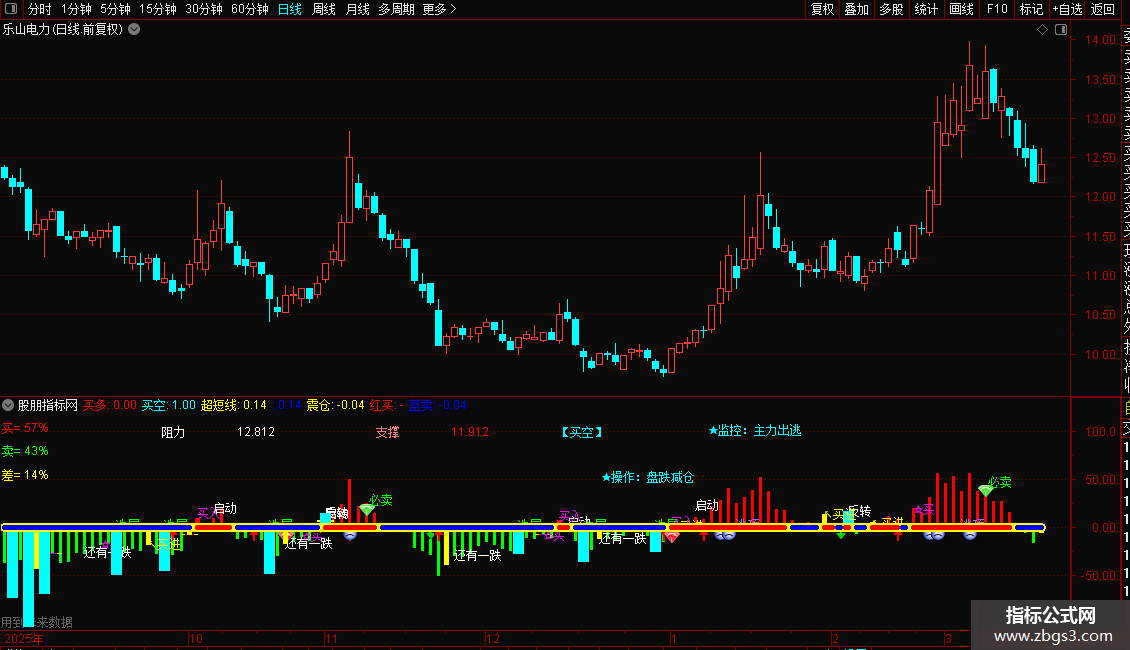Select the 1分钟 timeframe tab

tap(76, 9)
